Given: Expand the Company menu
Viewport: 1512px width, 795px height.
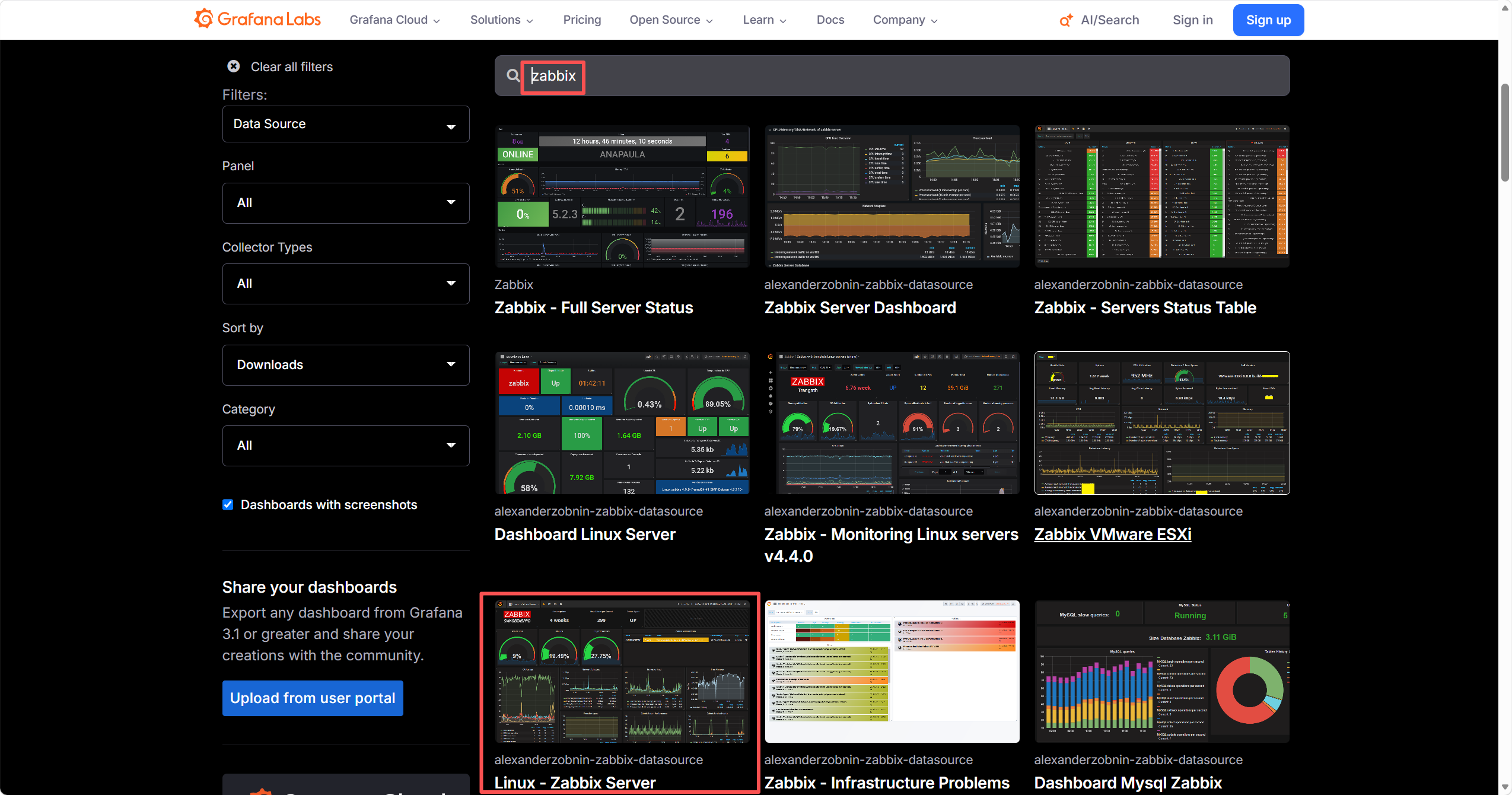Looking at the screenshot, I should click(x=905, y=20).
